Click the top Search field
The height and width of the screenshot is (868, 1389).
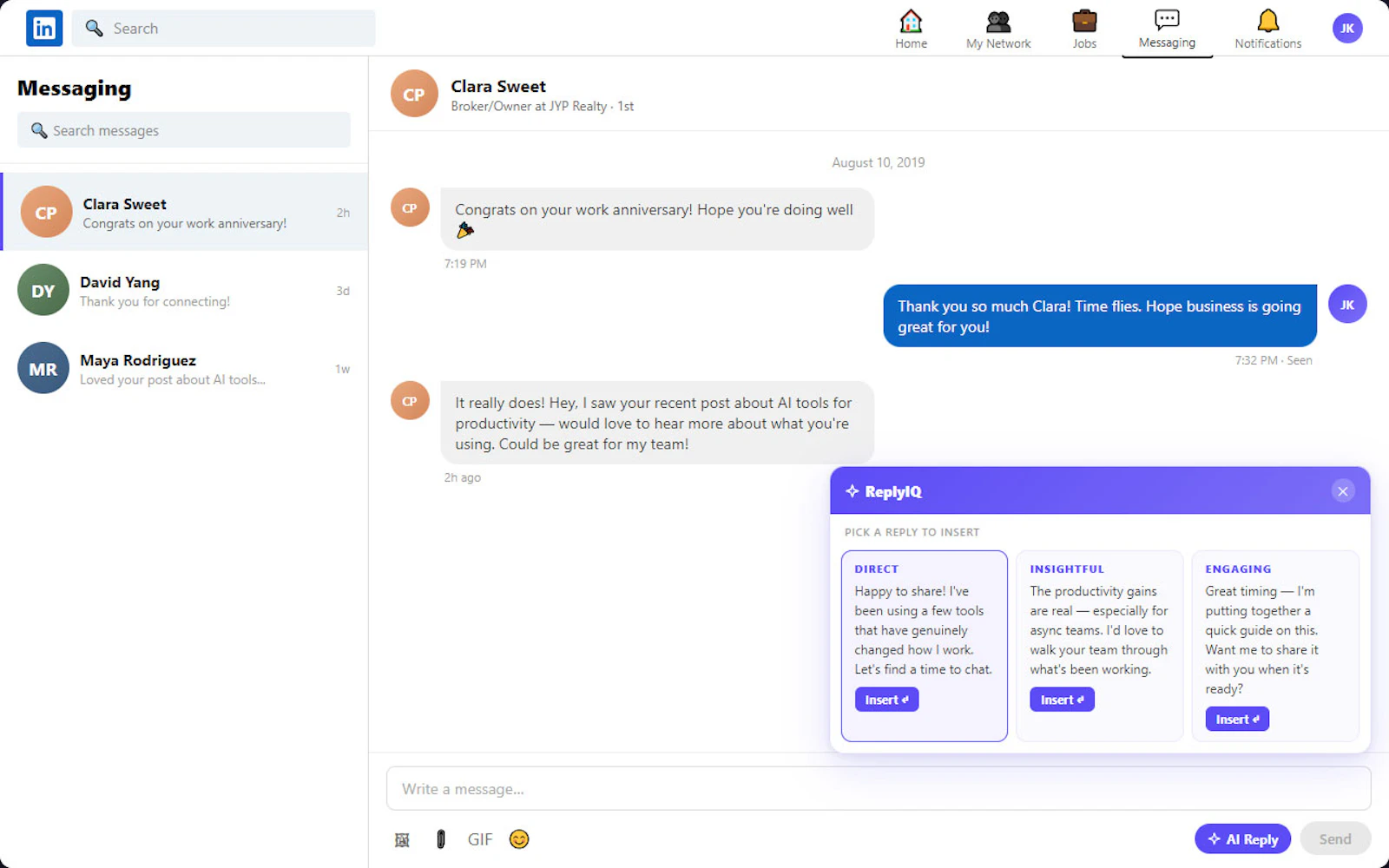pos(224,29)
